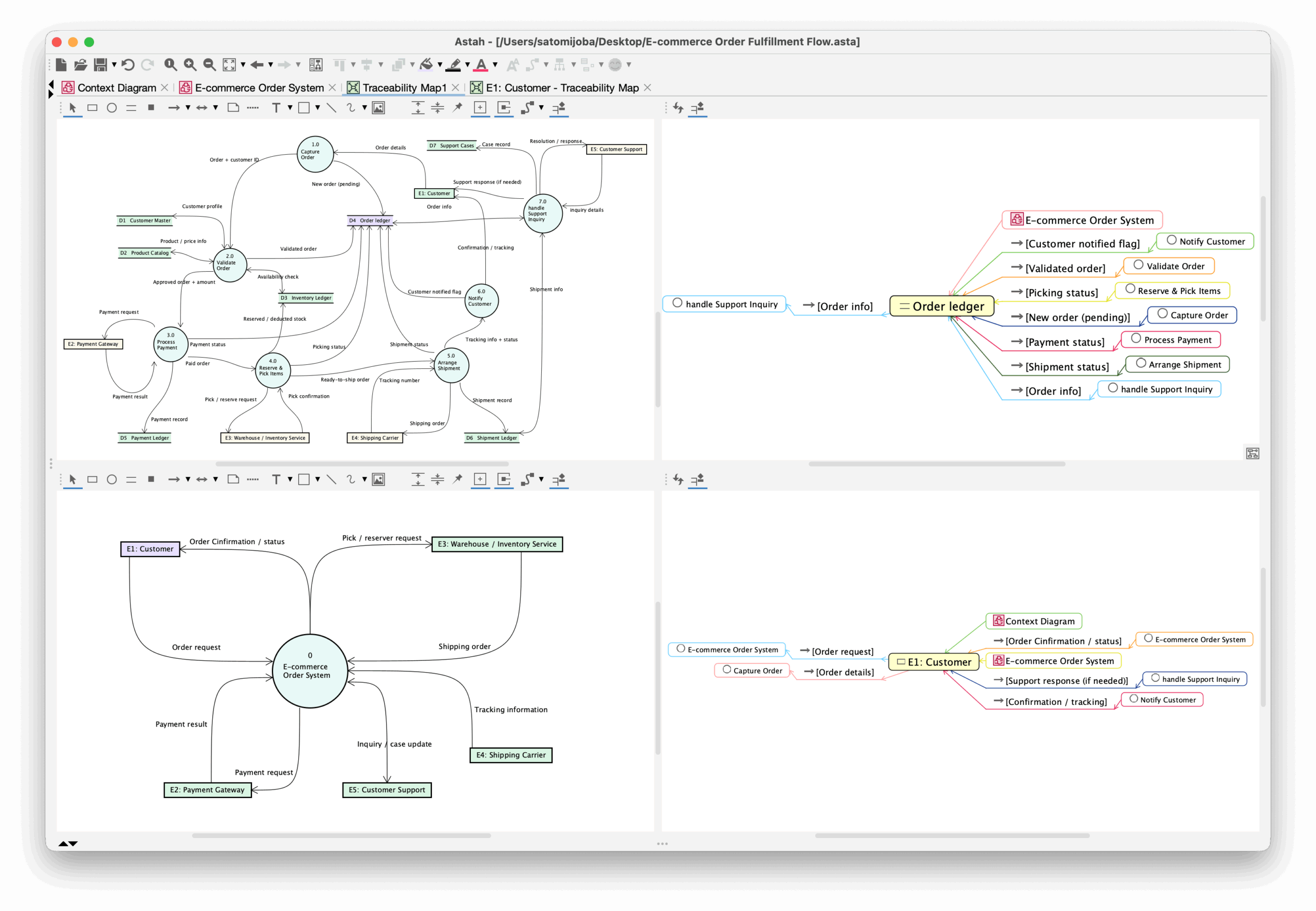The image size is (1316, 911).
Task: Click the Undo arrow in main toolbar
Action: [x=128, y=65]
